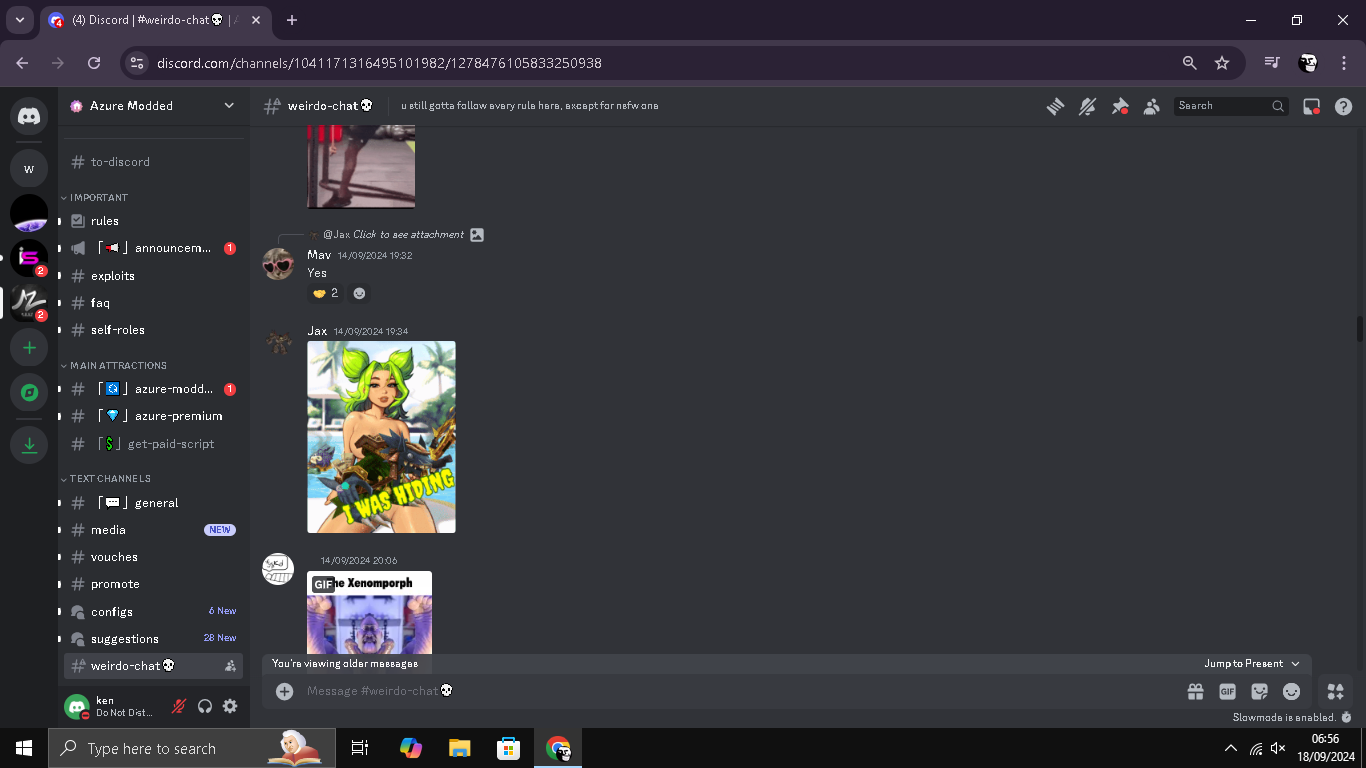Viewport: 1366px width, 768px height.
Task: Click Jax's username on the message
Action: point(317,331)
